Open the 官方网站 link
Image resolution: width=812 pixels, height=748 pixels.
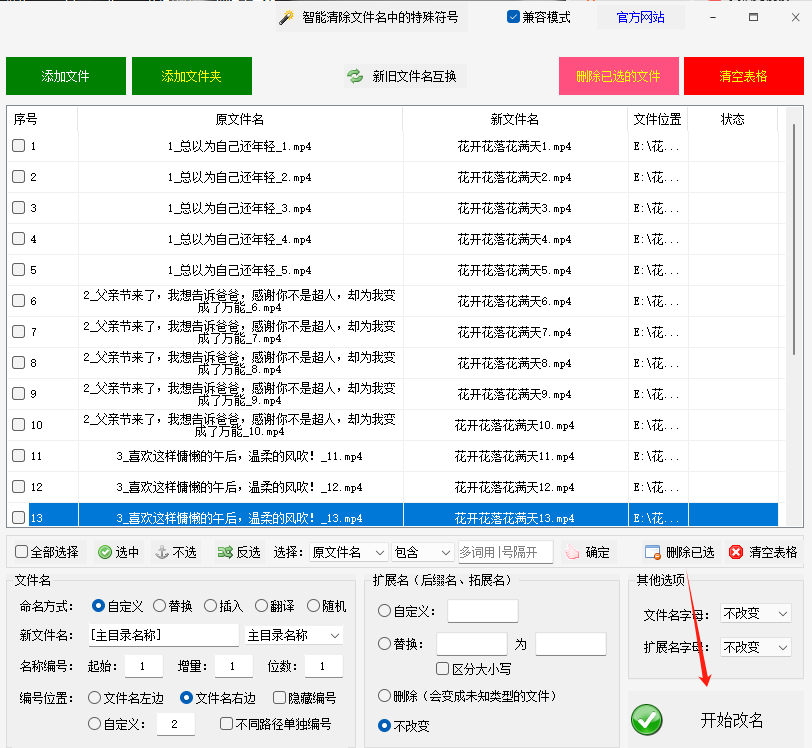641,18
